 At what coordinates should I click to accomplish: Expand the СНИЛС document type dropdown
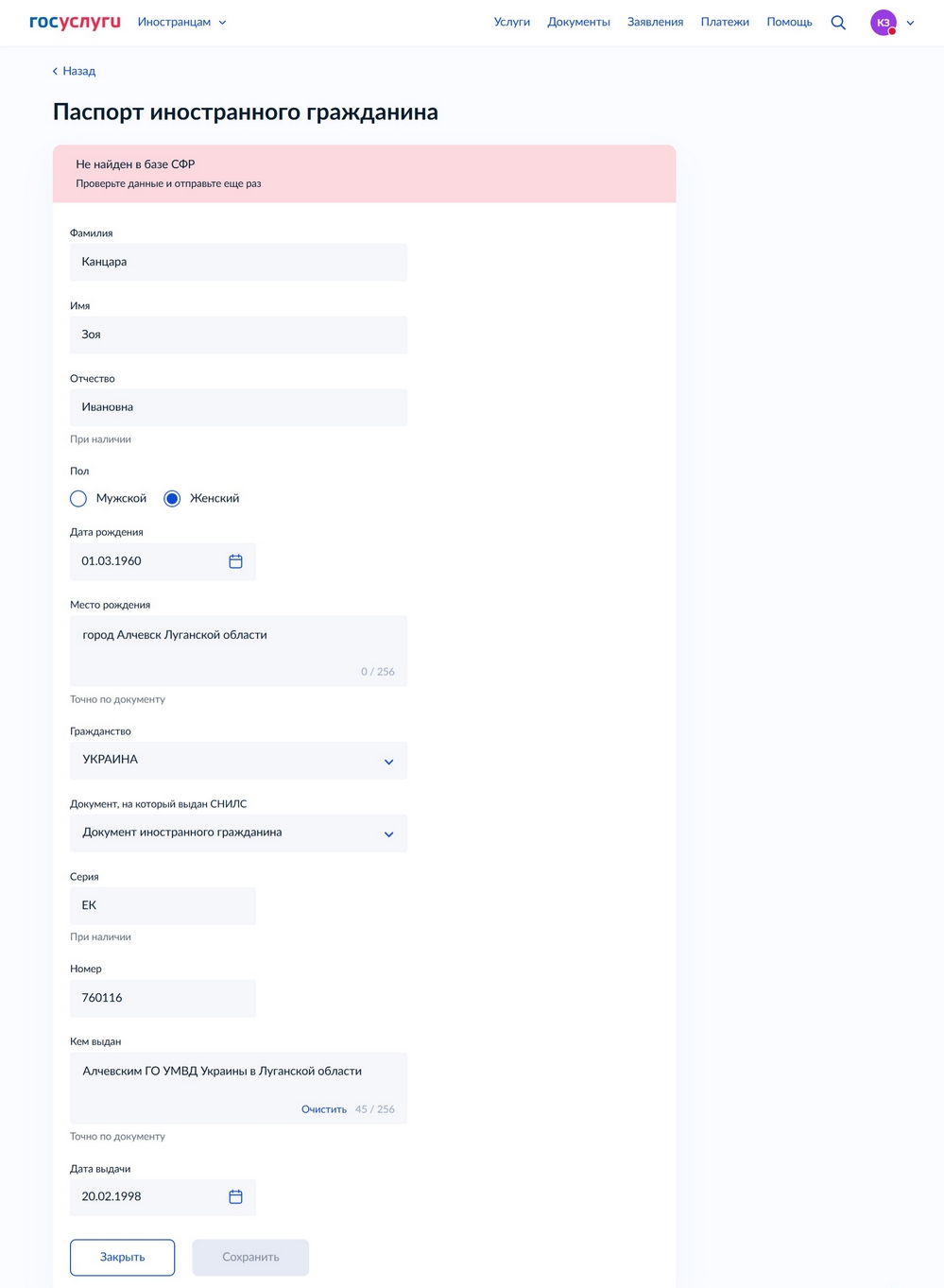(238, 833)
